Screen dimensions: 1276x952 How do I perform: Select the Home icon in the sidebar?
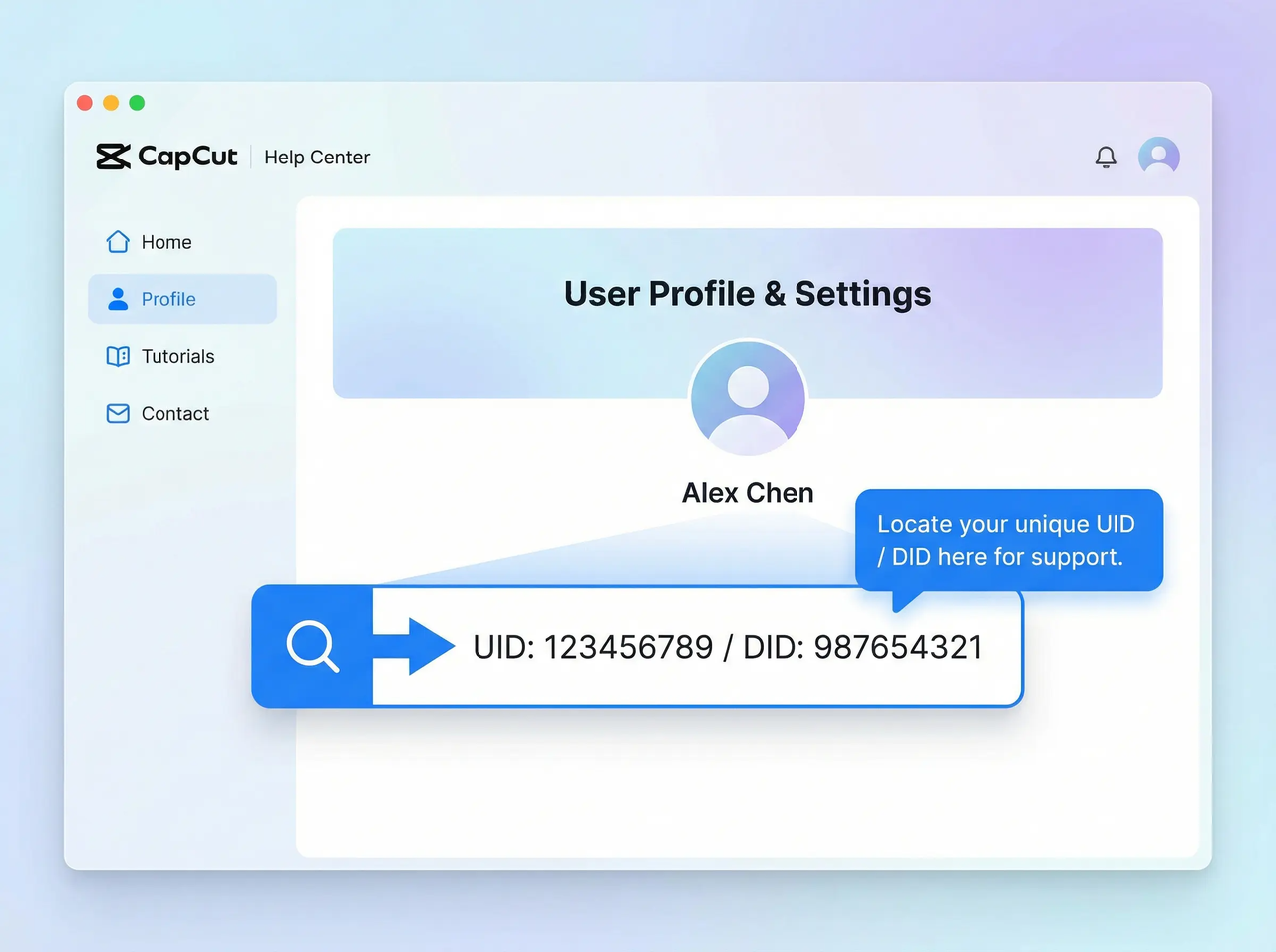[x=117, y=241]
